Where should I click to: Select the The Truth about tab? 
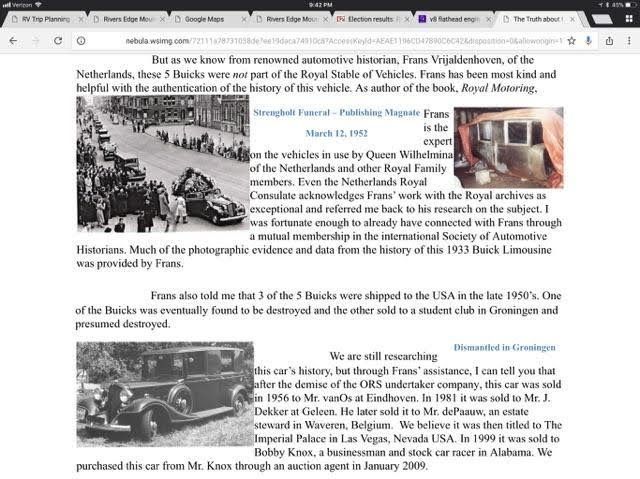[538, 19]
